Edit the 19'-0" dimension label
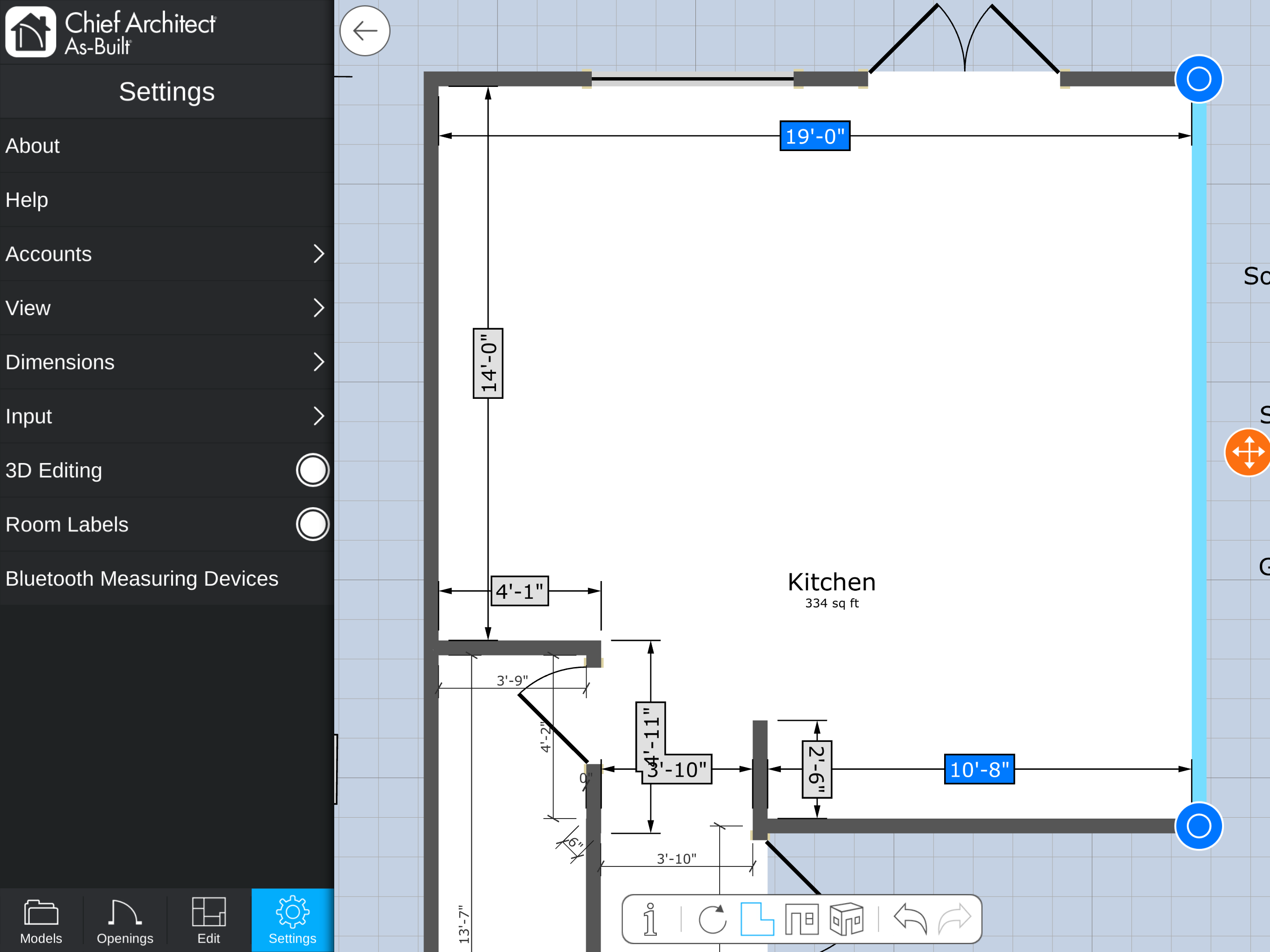1270x952 pixels. pyautogui.click(x=815, y=136)
